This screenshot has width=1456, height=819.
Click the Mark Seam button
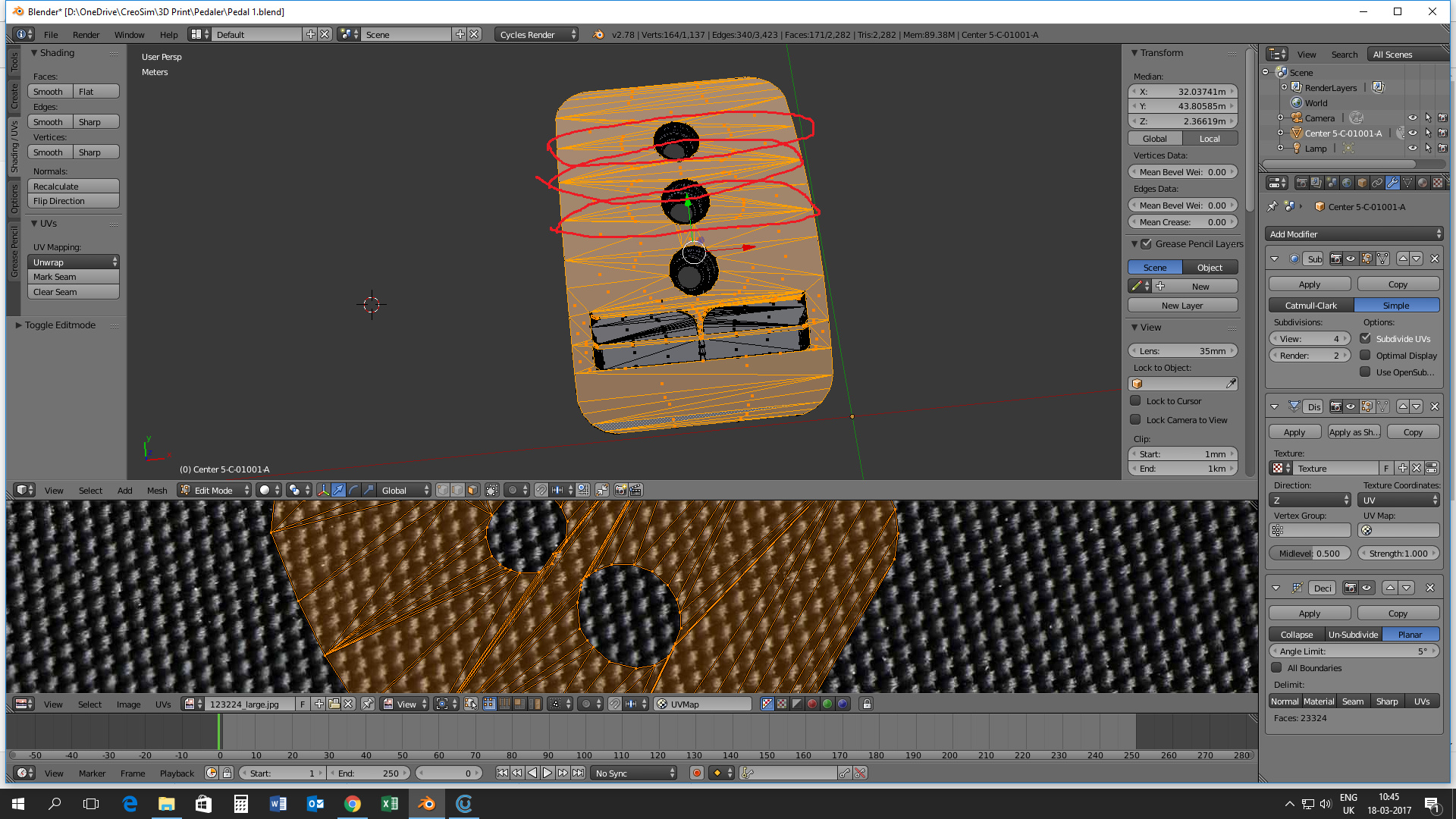(74, 278)
